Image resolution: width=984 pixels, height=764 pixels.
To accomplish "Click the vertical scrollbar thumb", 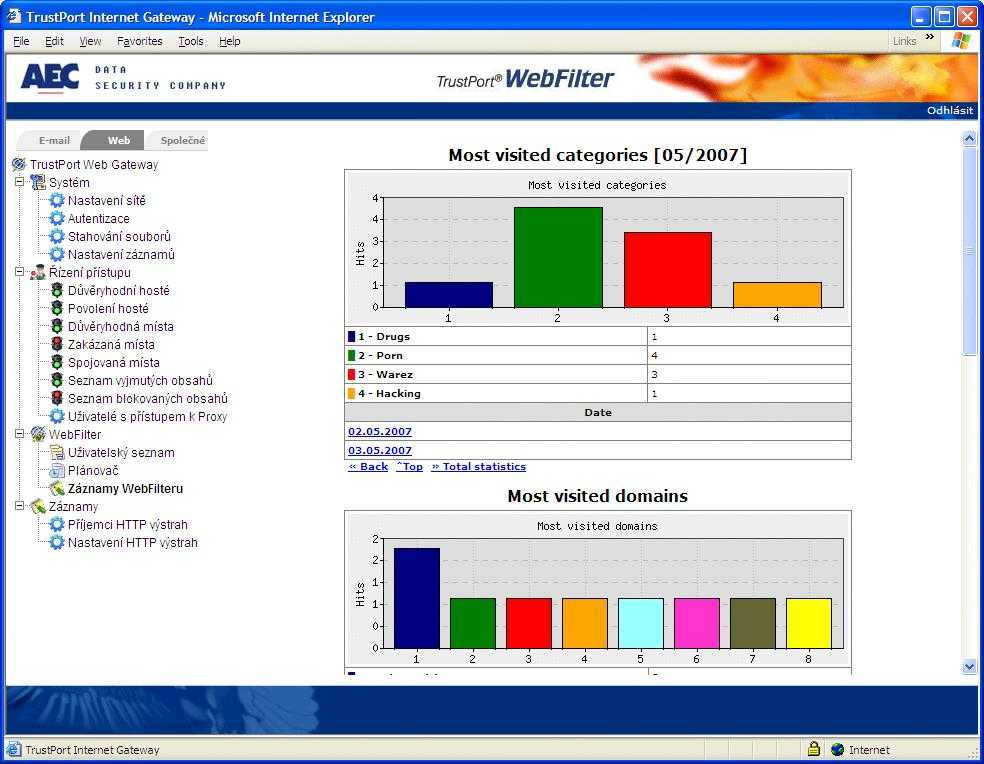I will pyautogui.click(x=969, y=251).
